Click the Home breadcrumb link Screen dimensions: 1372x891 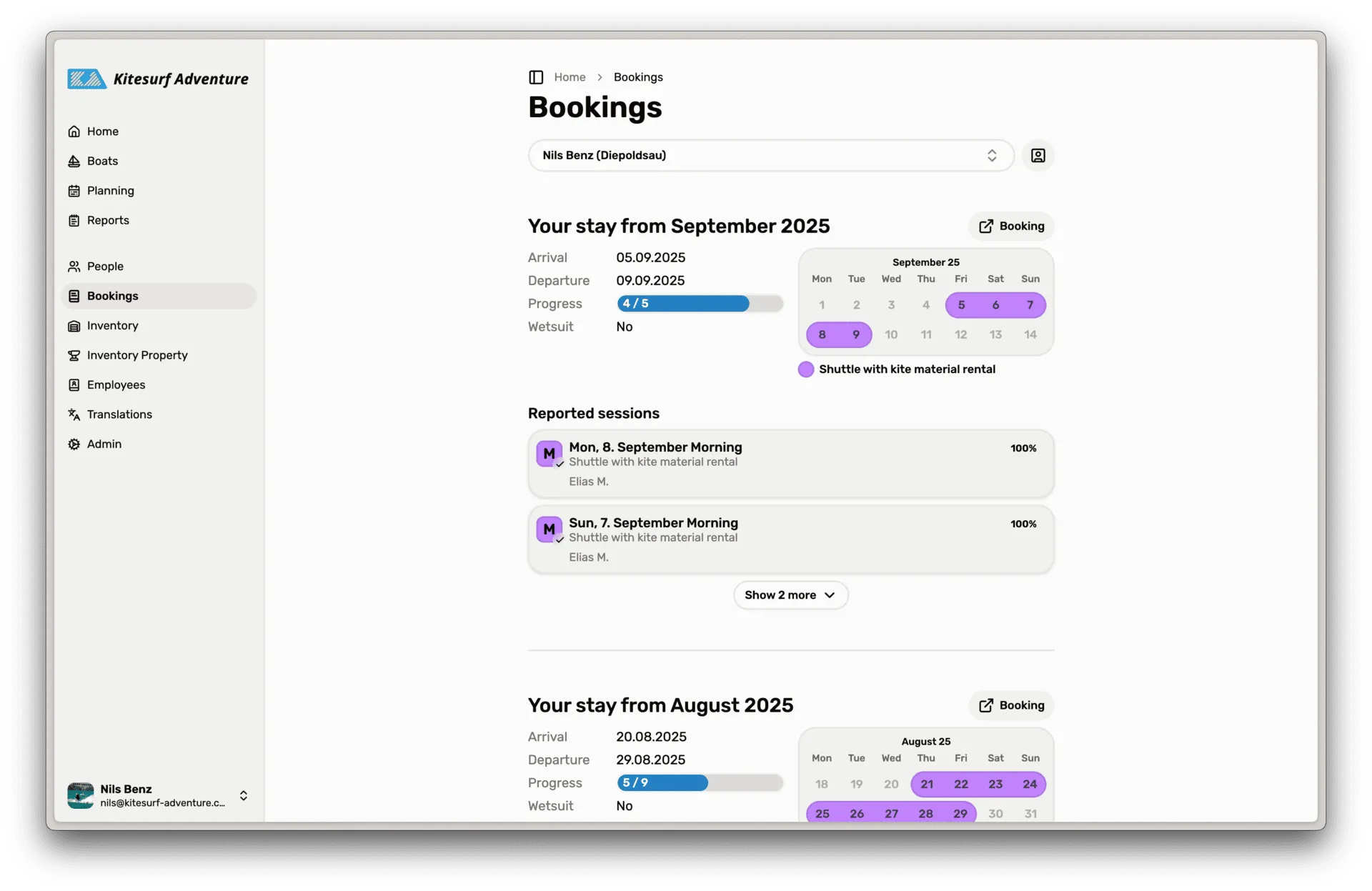(x=570, y=77)
